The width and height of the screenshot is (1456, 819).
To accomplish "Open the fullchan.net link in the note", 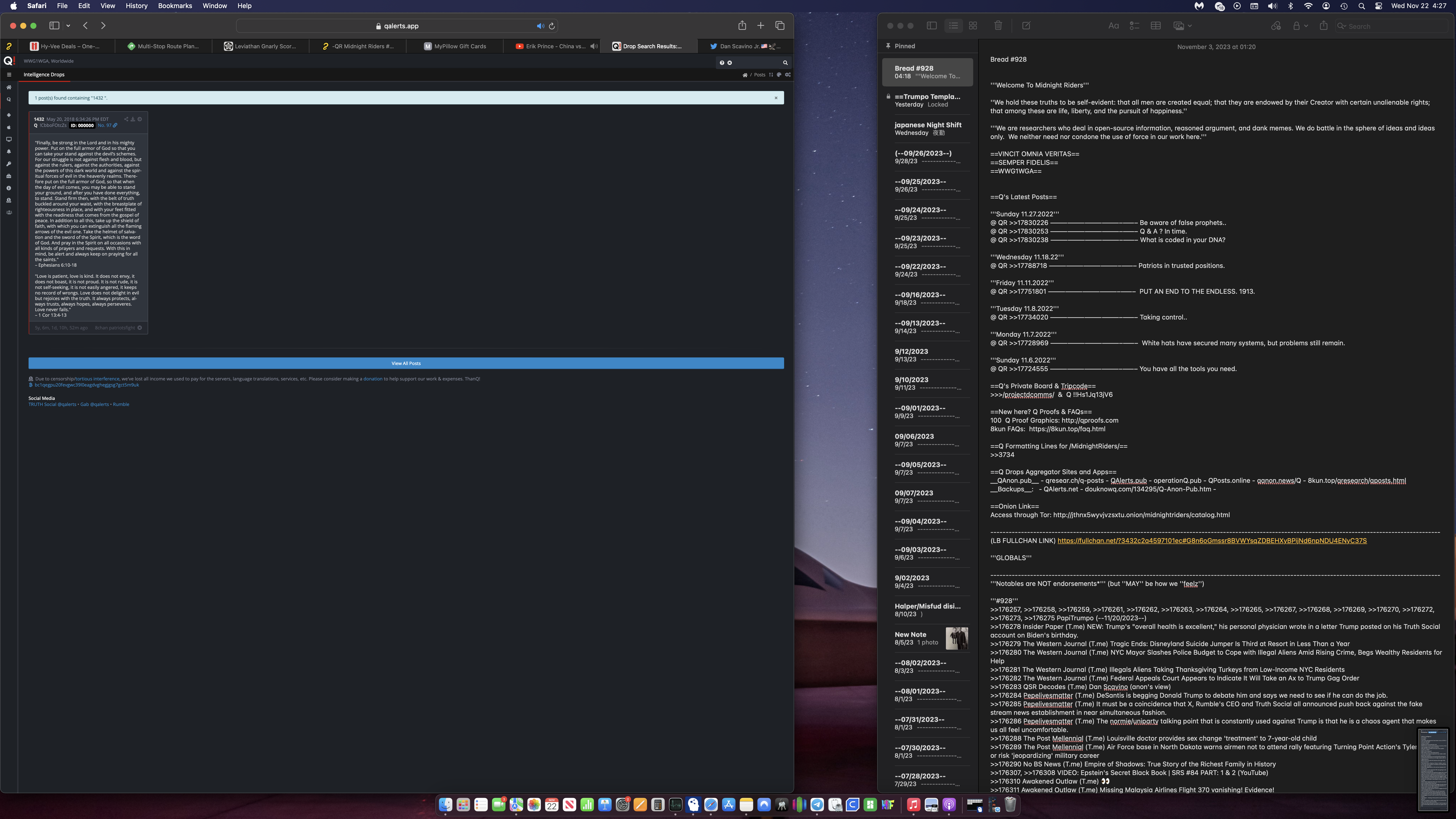I will 1212,541.
